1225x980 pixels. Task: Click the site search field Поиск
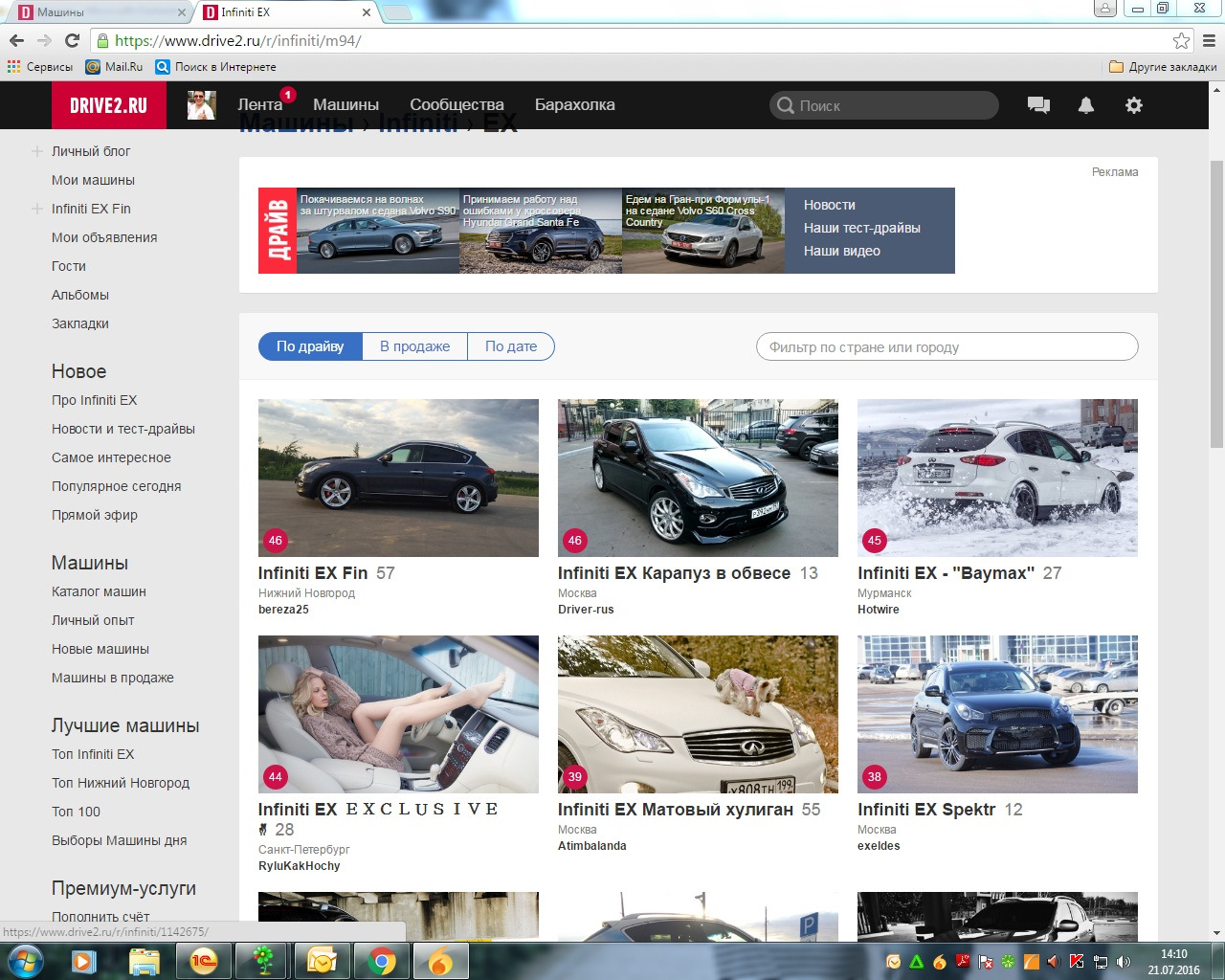(883, 105)
